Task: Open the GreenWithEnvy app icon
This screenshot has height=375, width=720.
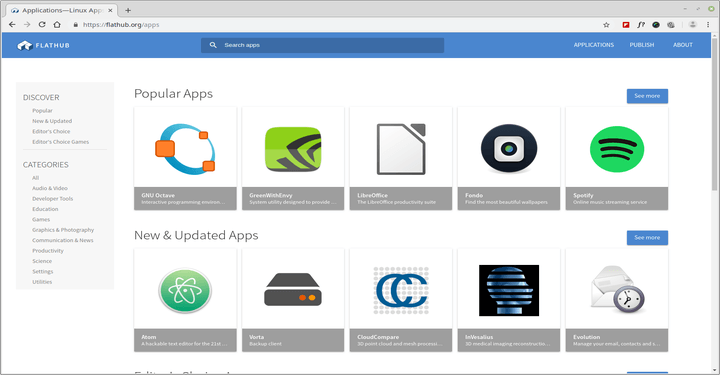Action: click(x=293, y=149)
